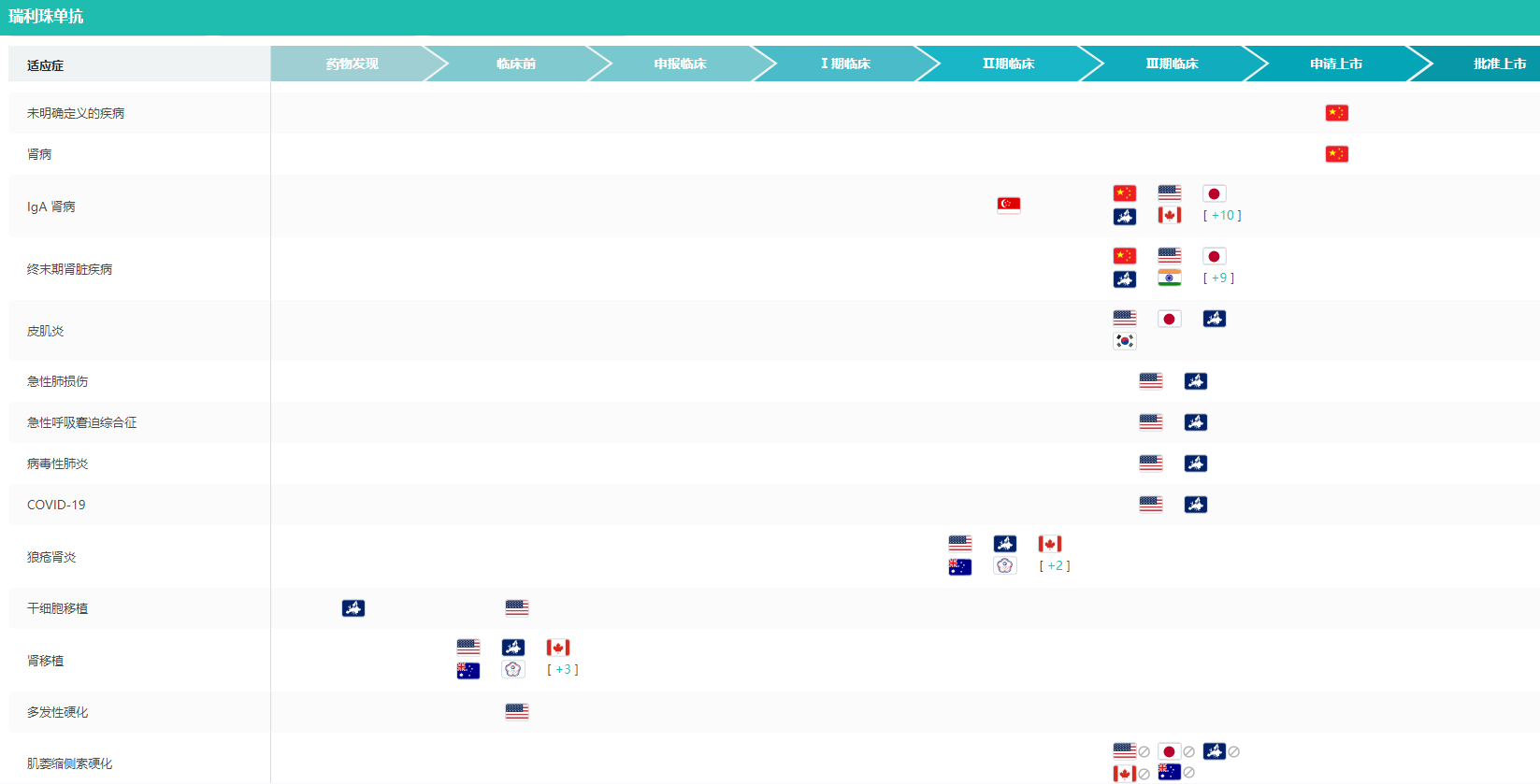Image resolution: width=1540 pixels, height=784 pixels.
Task: Click the EU flag in 干细胞移植 row
Action: coord(353,608)
